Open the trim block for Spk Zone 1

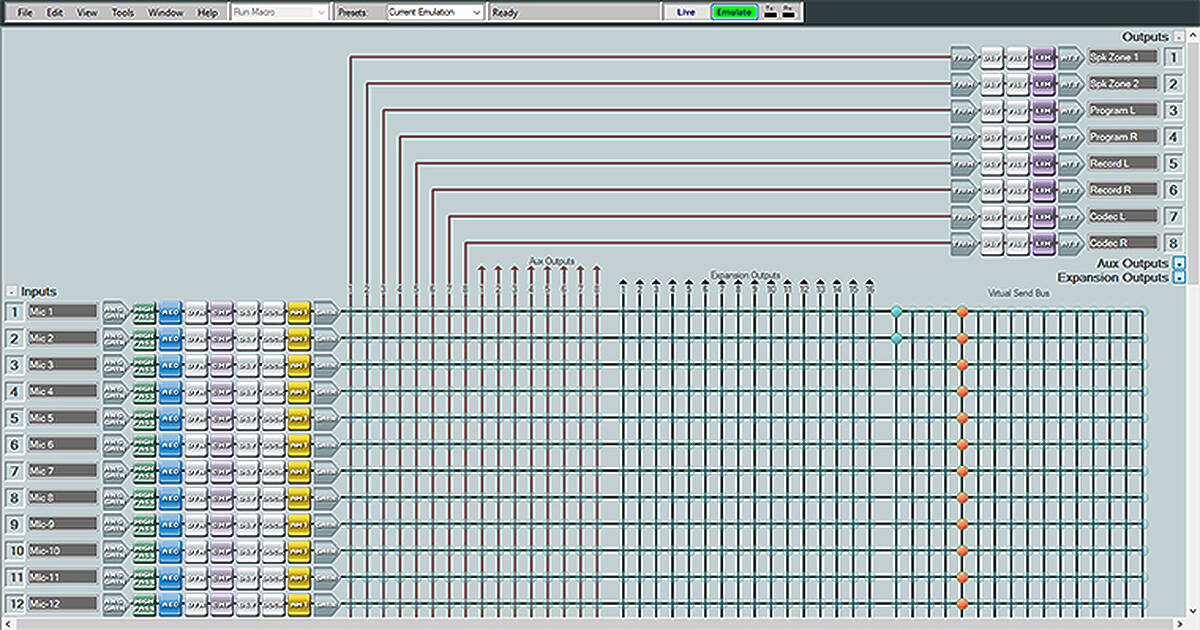click(964, 56)
